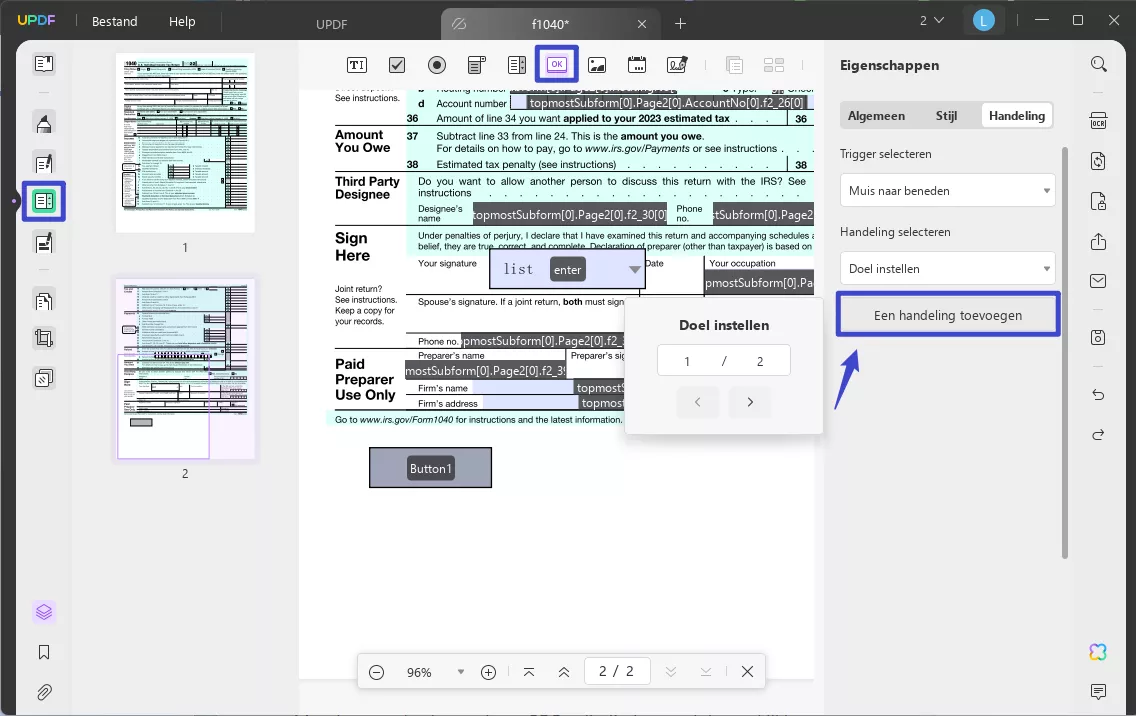The width and height of the screenshot is (1136, 716).
Task: Select the Digital Signature form tool
Action: tap(677, 64)
